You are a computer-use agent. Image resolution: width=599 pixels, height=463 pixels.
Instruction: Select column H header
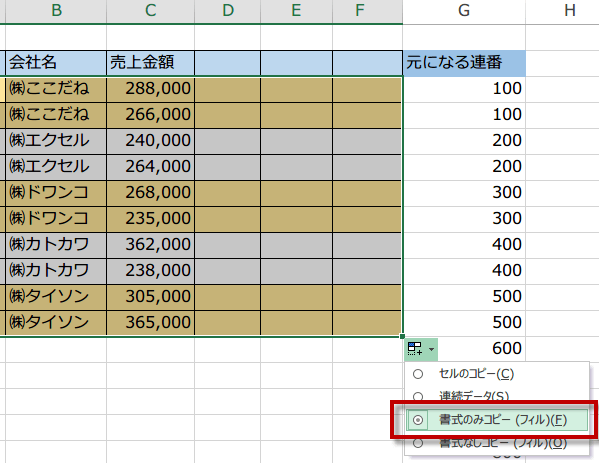563,10
